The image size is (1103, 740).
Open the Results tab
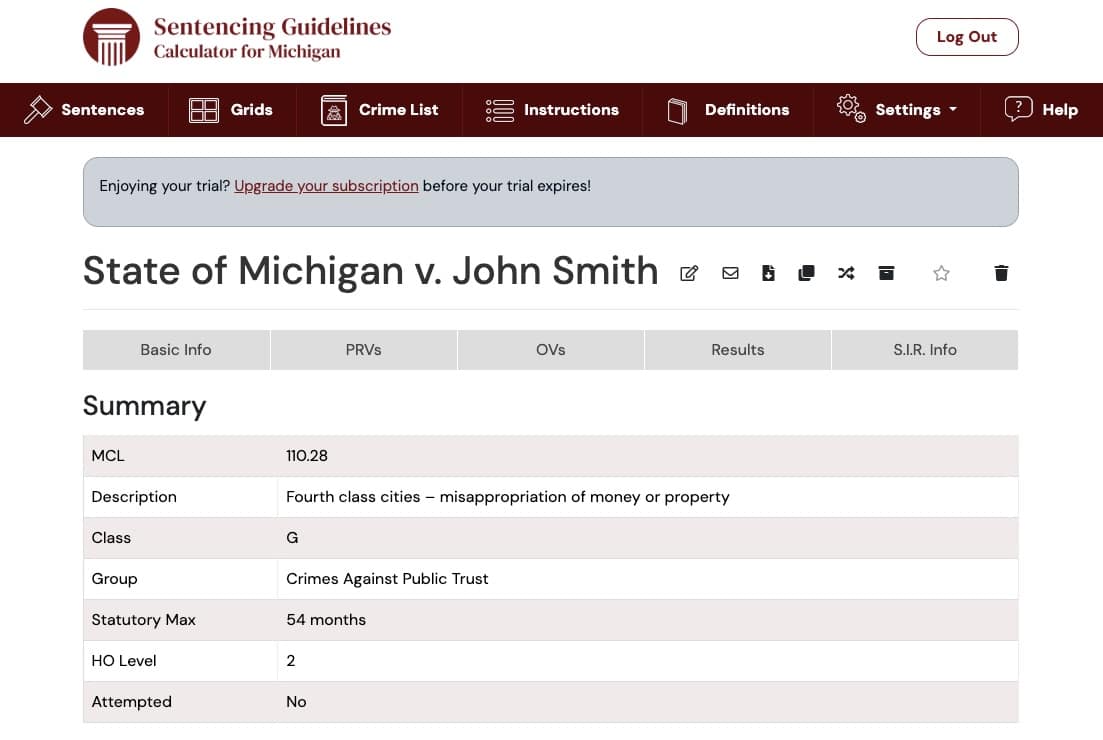(x=737, y=349)
